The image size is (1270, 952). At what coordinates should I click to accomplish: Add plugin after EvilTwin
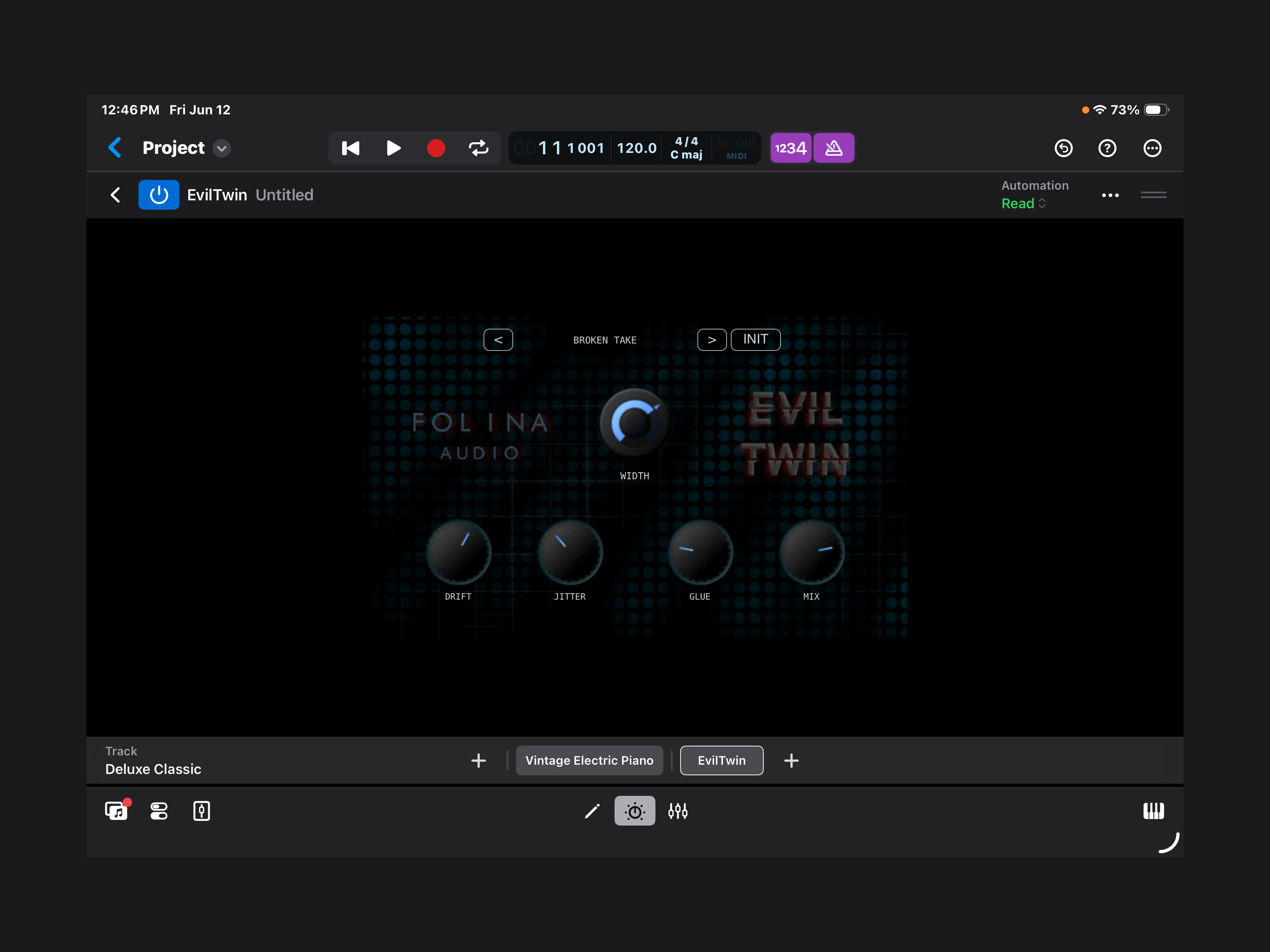(x=791, y=761)
